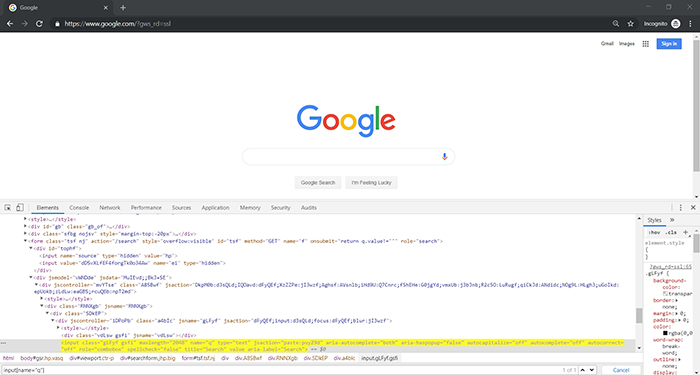Viewport: 700px width, 375px height.
Task: Open the Memory tab
Action: [250, 208]
